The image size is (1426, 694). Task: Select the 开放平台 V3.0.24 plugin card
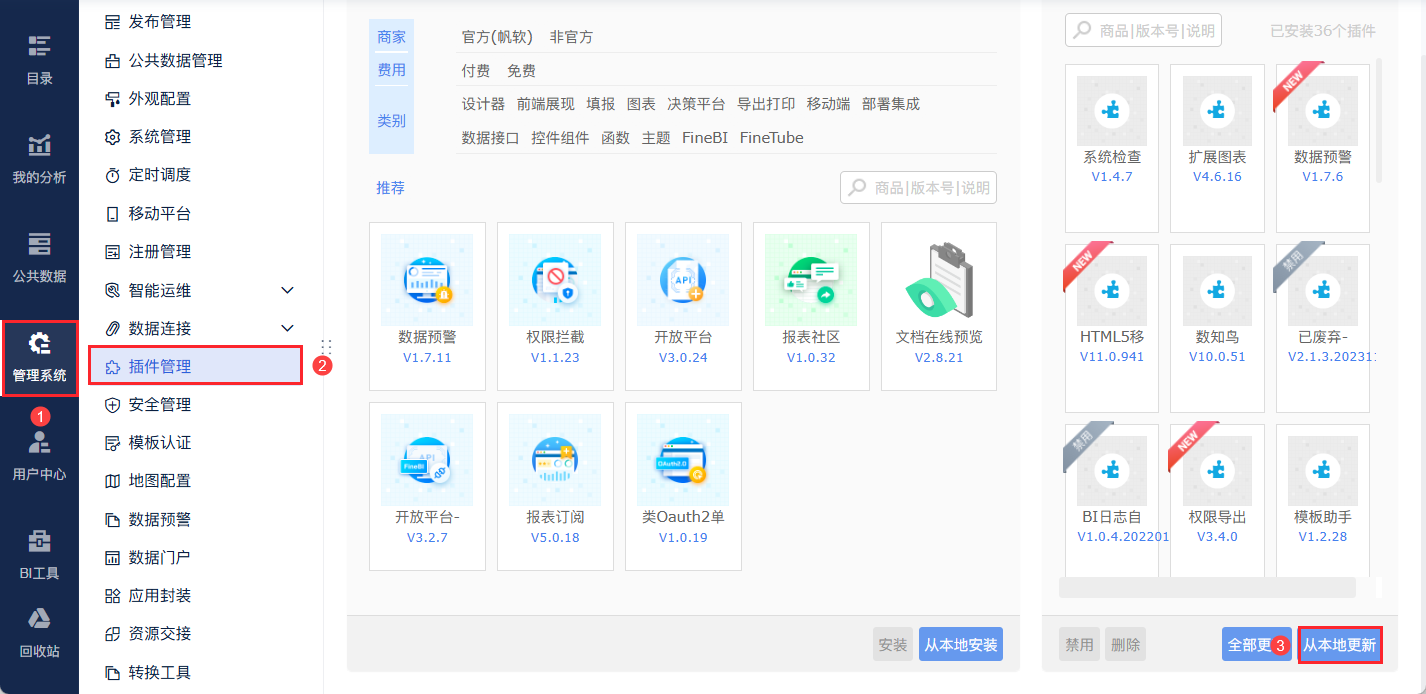pos(683,306)
